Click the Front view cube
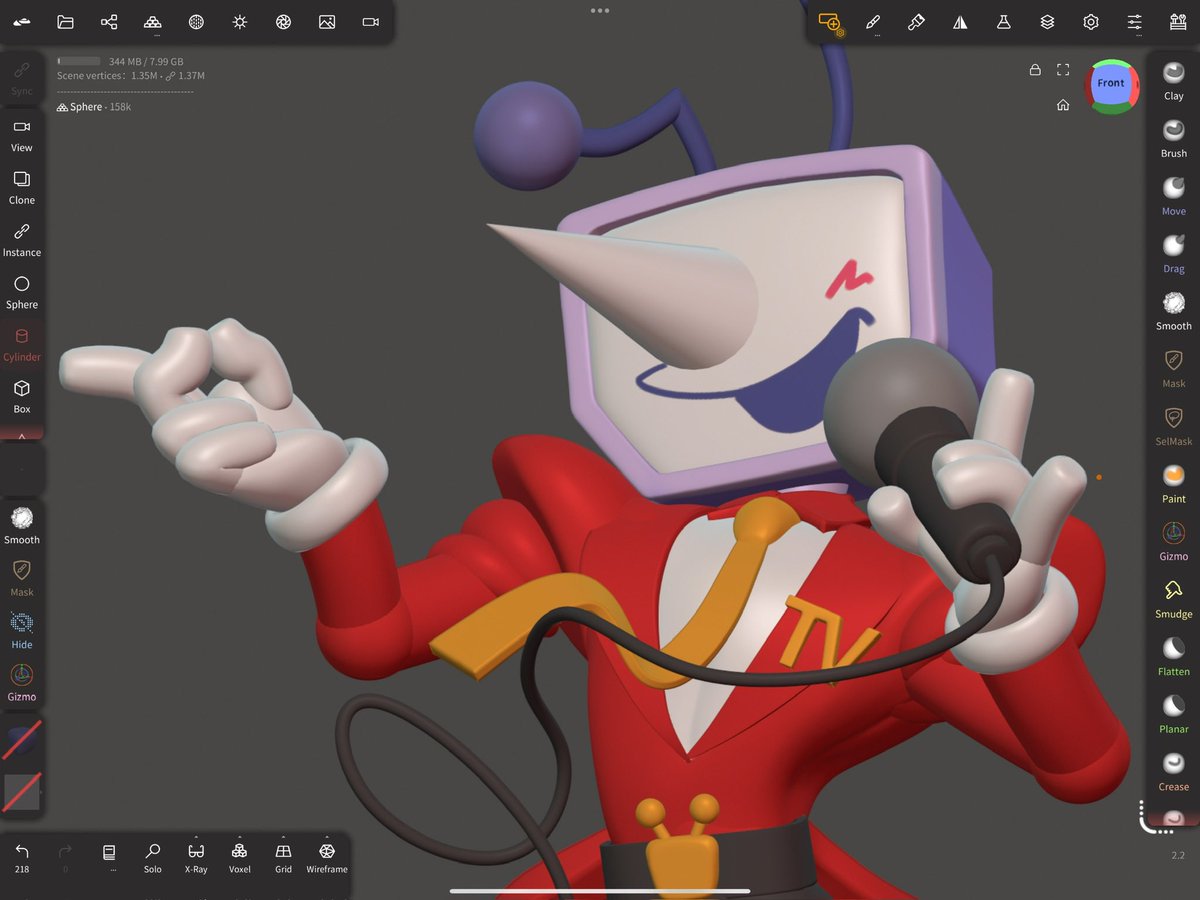Viewport: 1200px width, 900px height. pyautogui.click(x=1111, y=84)
